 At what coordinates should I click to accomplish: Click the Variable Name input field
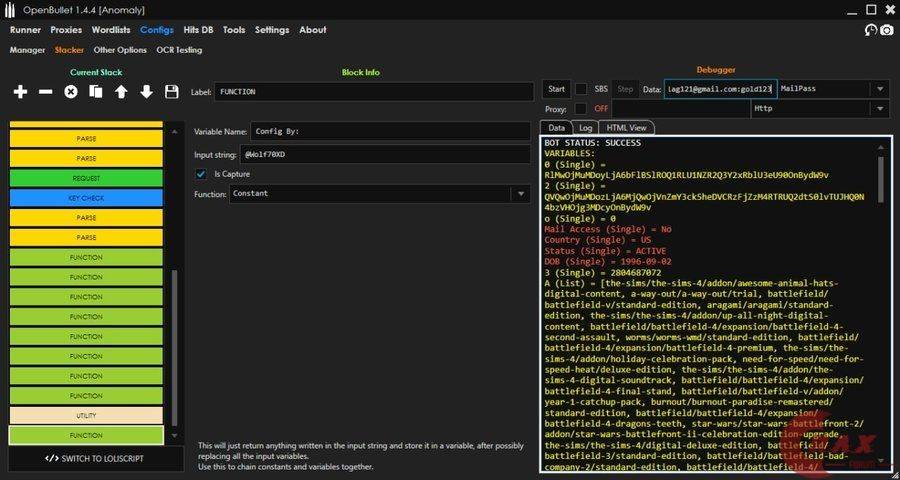coord(390,131)
